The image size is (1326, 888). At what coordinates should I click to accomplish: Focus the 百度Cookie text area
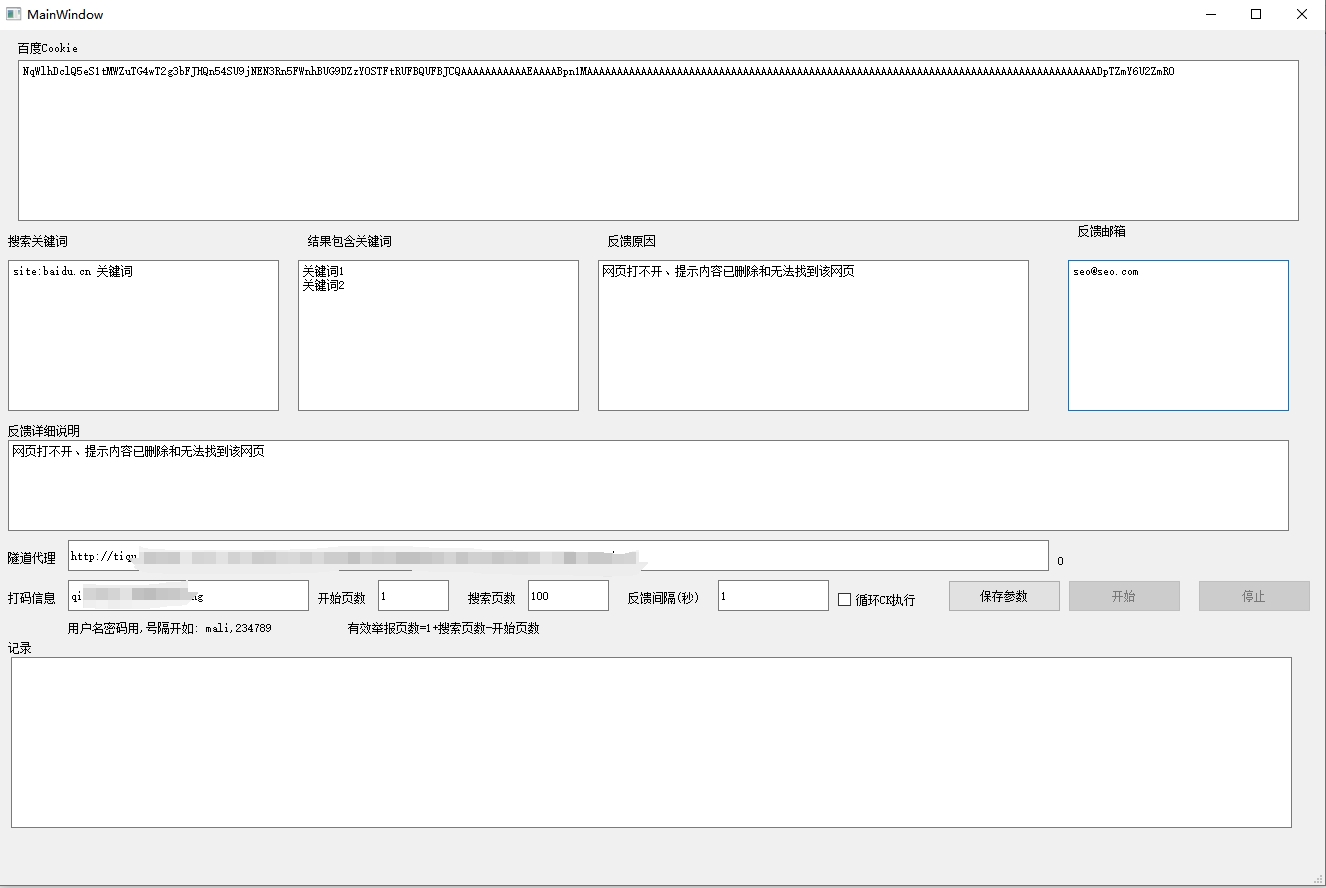coord(658,140)
